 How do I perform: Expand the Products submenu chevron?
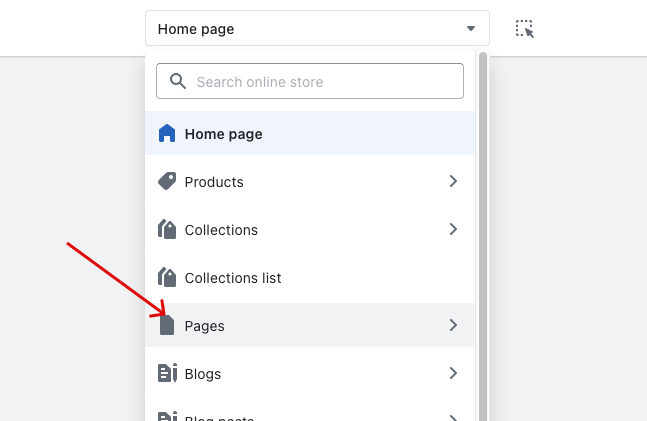453,182
